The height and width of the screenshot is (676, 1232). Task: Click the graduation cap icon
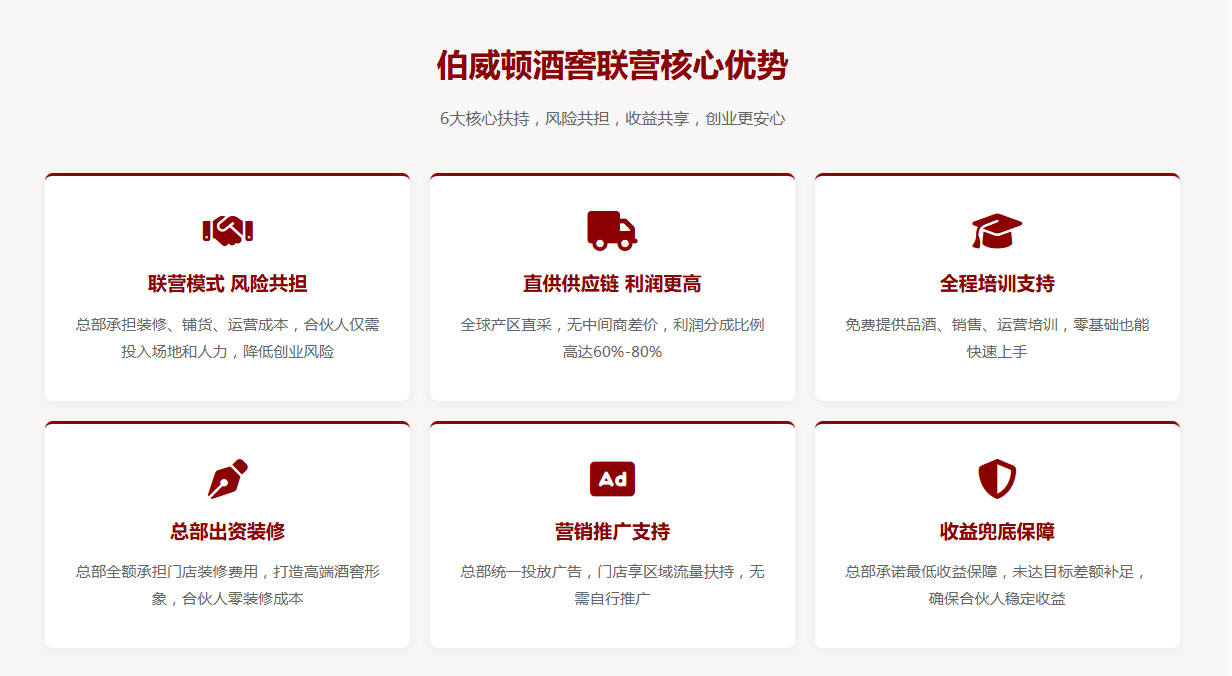997,231
